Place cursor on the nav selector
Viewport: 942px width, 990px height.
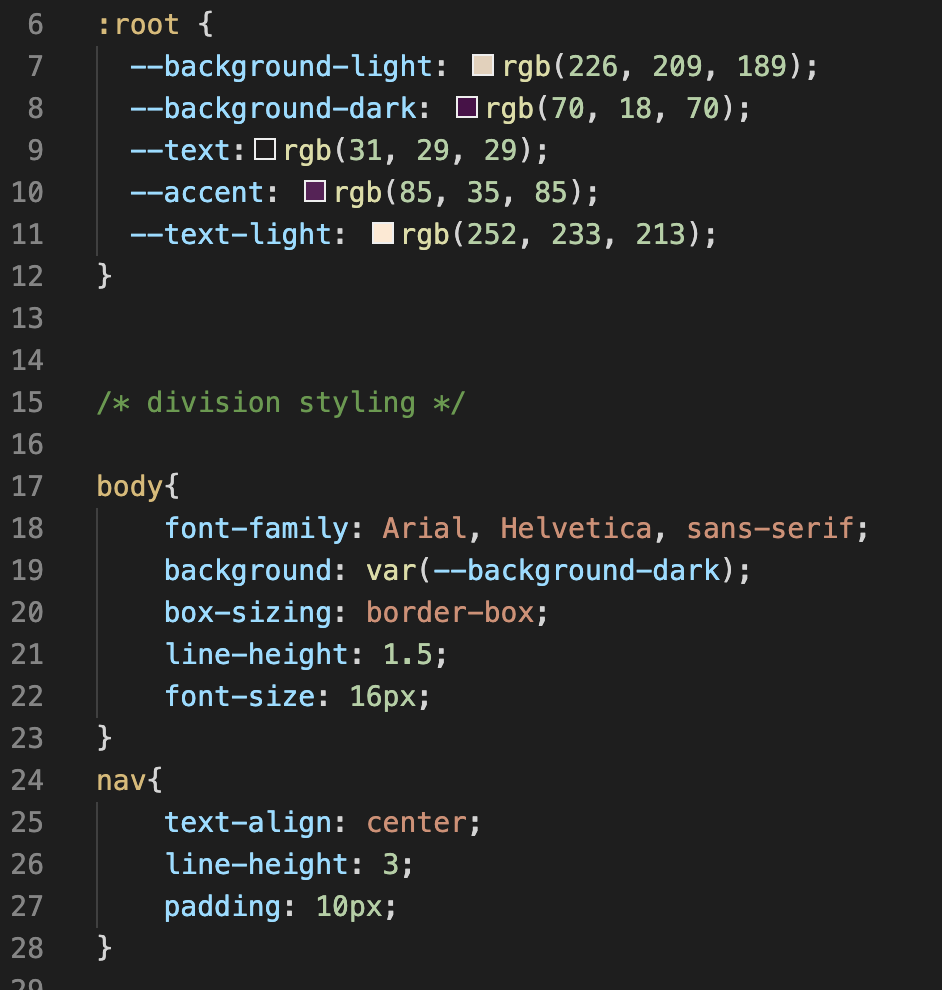121,780
